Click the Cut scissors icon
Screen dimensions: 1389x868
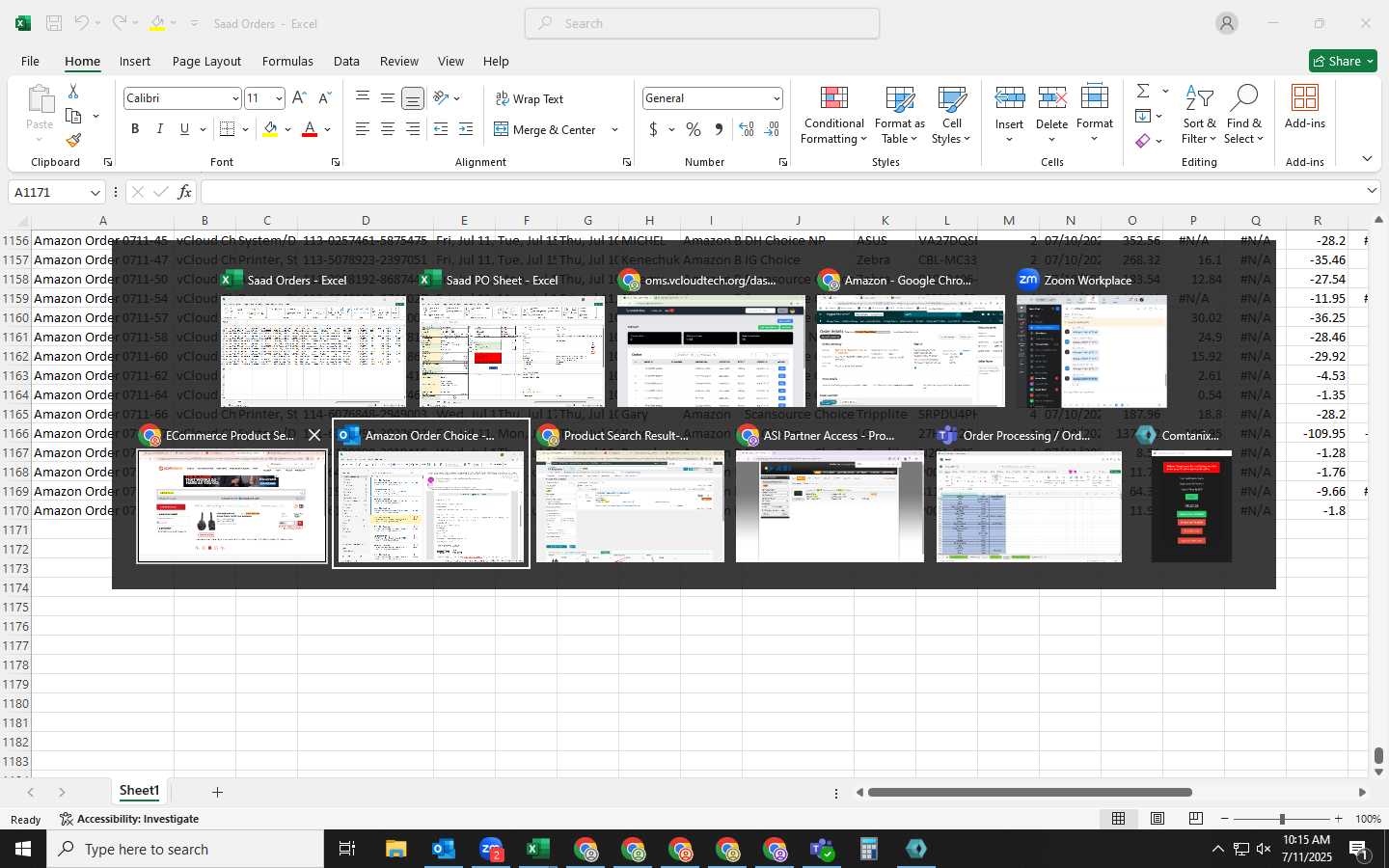point(73,91)
